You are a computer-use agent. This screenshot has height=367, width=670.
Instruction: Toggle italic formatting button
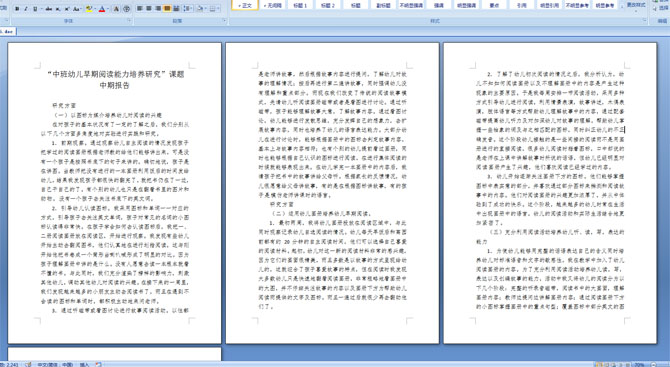pyautogui.click(x=26, y=9)
